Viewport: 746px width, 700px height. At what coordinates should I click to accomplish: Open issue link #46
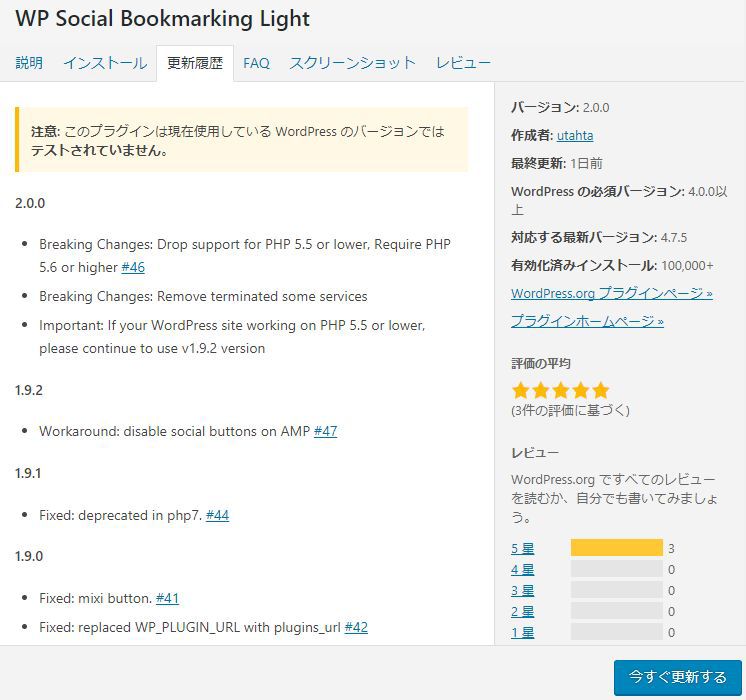(133, 267)
